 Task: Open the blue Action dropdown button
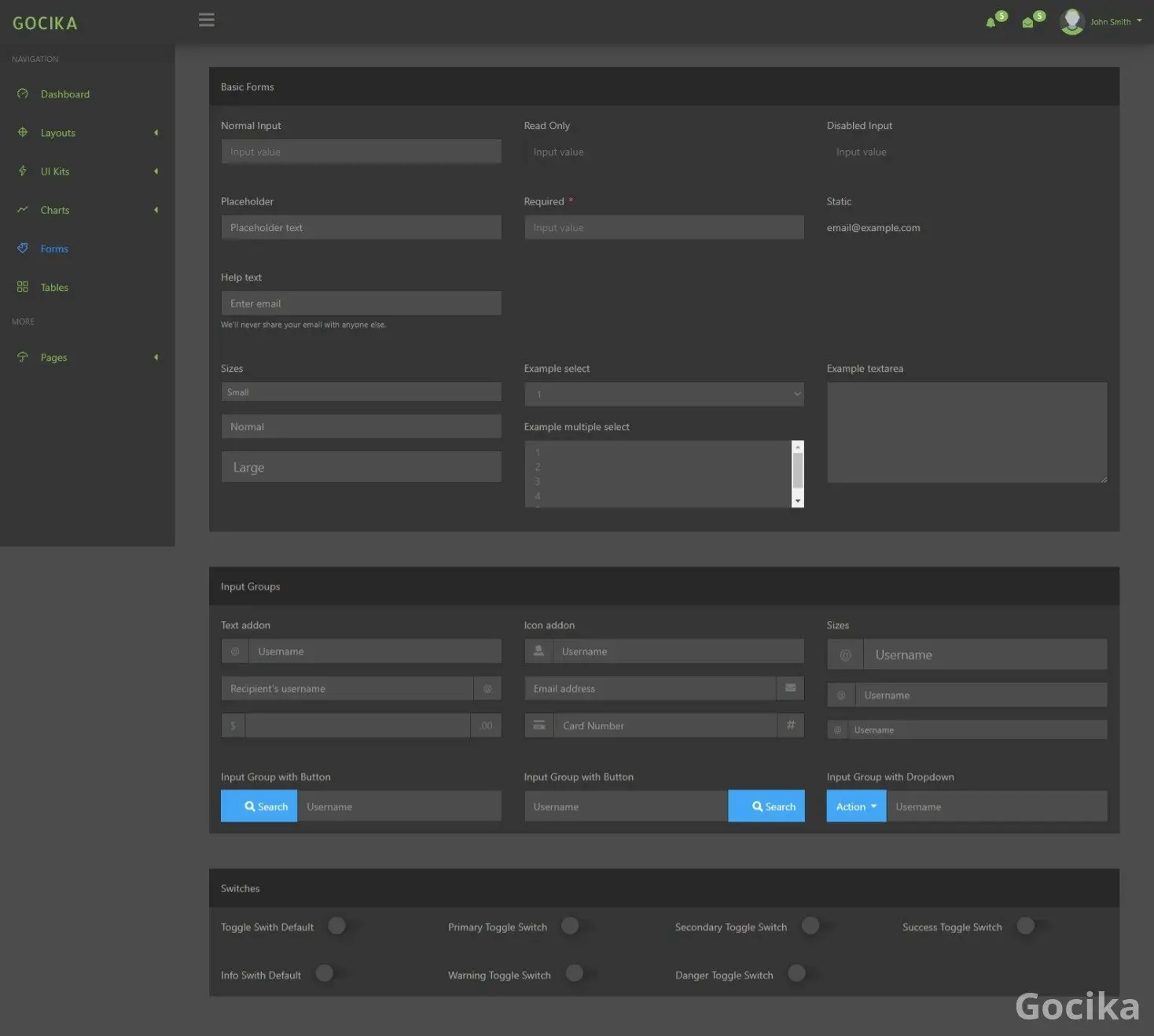855,806
